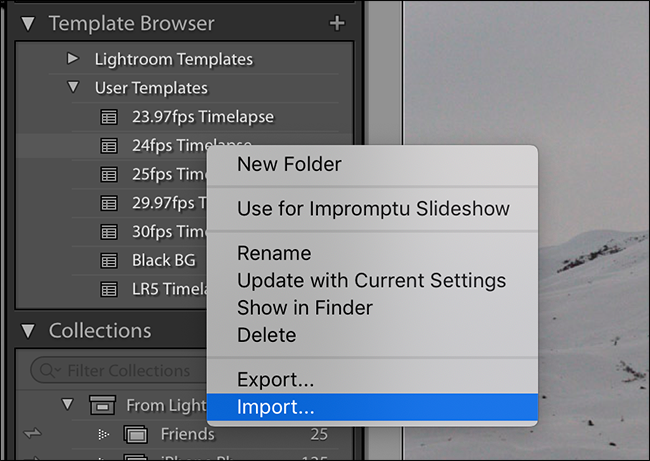The height and width of the screenshot is (461, 650).
Task: Click Use for Impromptu Slideshow
Action: tap(373, 209)
